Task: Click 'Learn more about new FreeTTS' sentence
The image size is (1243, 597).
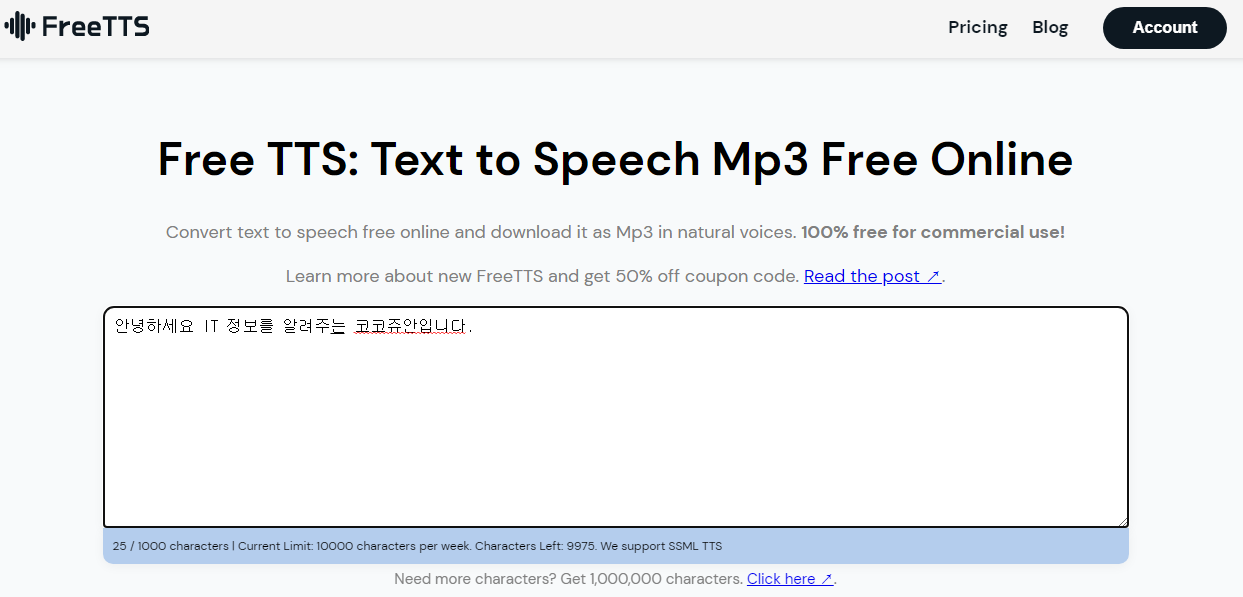Action: [543, 276]
